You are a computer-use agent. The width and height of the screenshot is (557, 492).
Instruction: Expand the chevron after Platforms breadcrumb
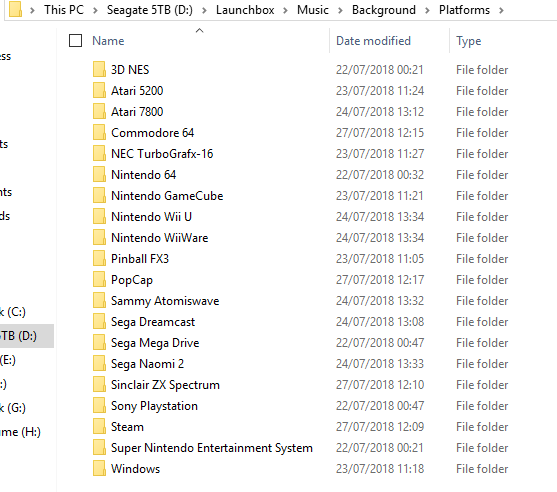tap(501, 10)
